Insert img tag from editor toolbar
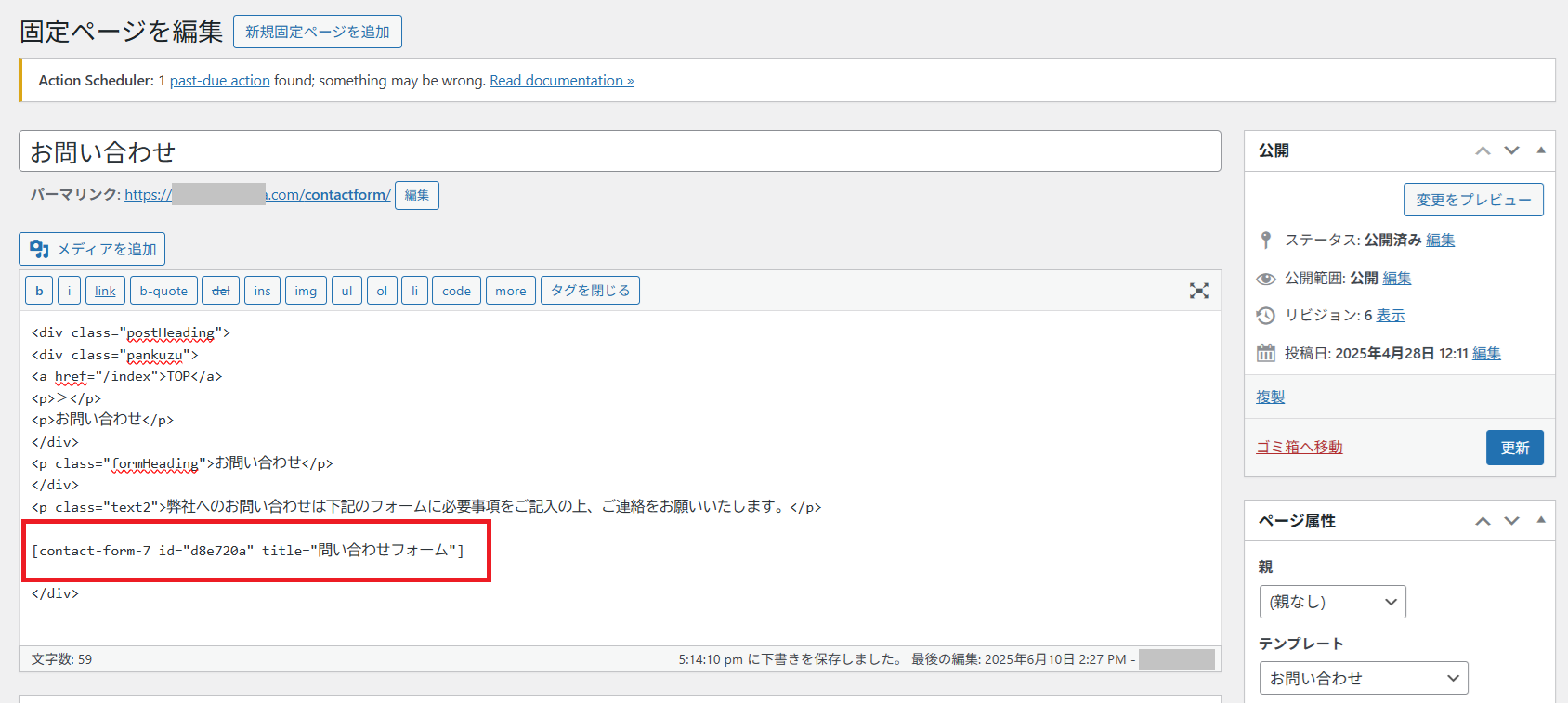 coord(306,291)
